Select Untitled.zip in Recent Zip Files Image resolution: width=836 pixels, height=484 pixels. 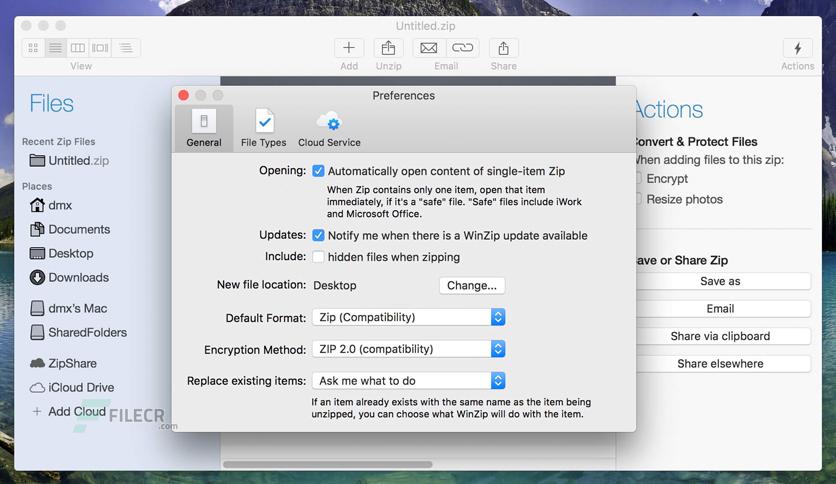coord(69,160)
